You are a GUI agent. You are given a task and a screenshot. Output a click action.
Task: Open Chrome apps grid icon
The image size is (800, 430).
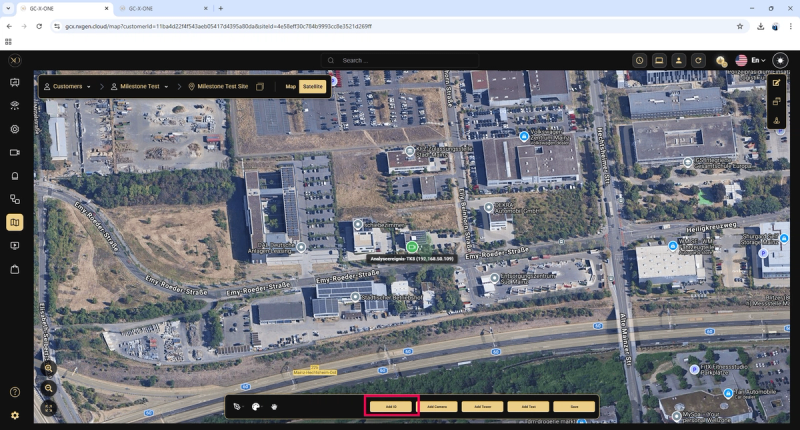[x=8, y=42]
